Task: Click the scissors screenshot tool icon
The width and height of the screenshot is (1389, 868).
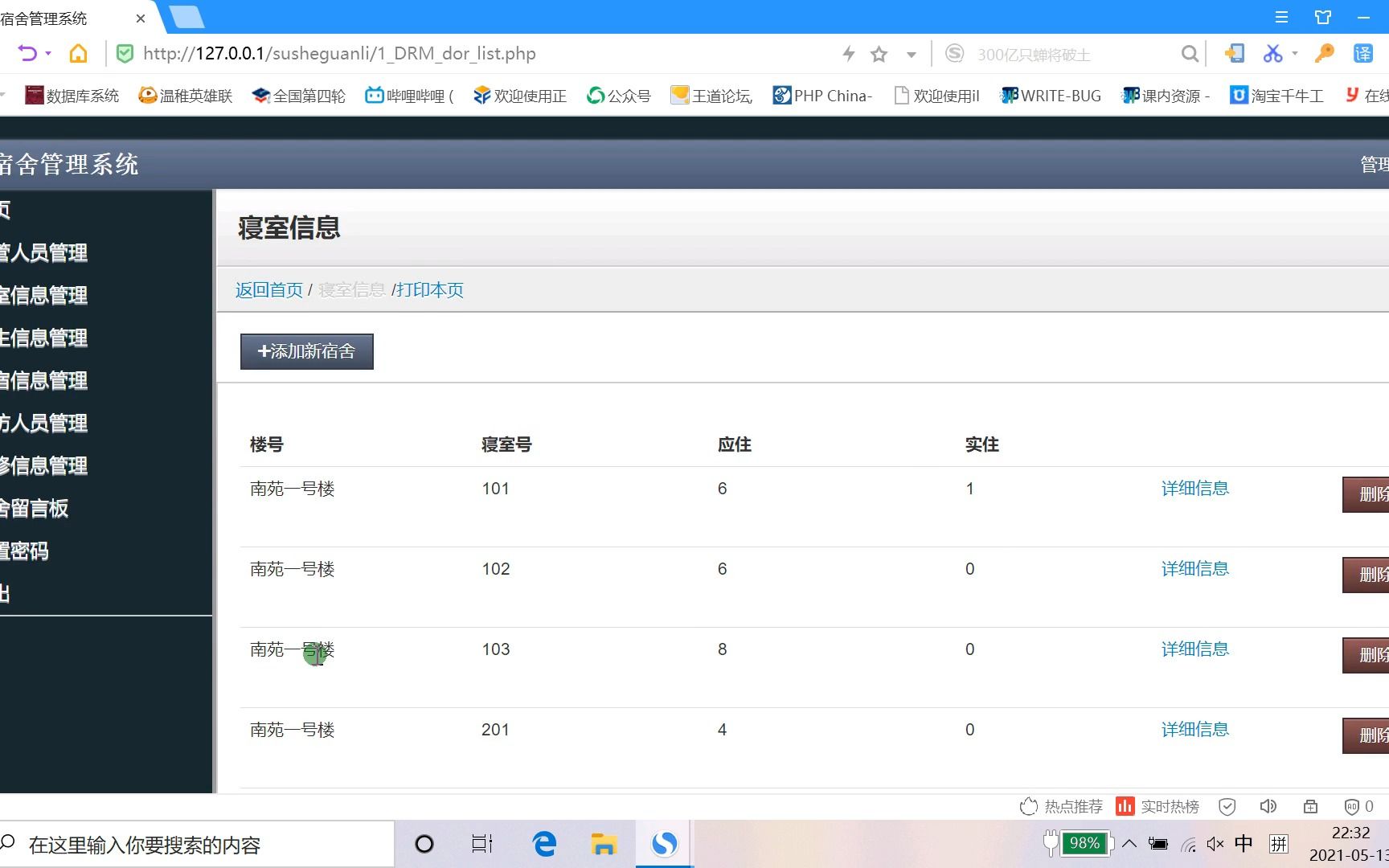Action: click(1272, 54)
